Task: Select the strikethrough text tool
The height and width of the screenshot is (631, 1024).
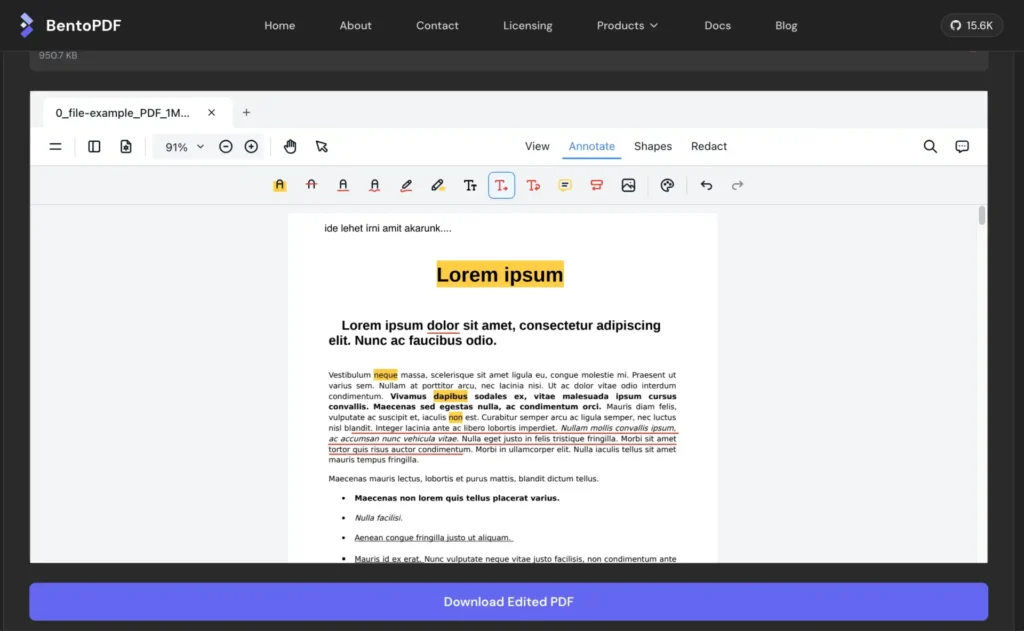Action: click(311, 186)
